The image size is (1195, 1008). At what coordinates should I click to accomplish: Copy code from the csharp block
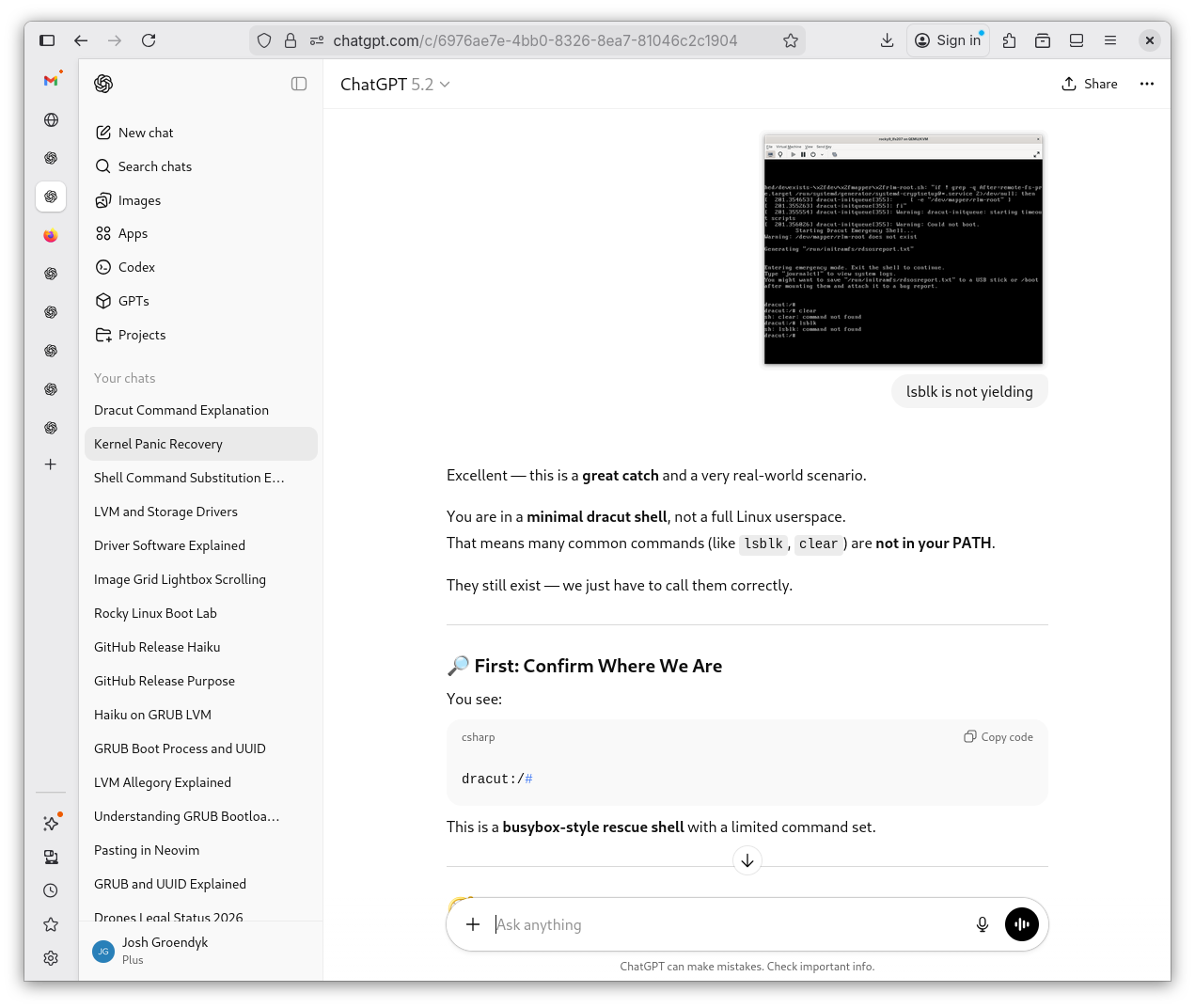point(998,737)
